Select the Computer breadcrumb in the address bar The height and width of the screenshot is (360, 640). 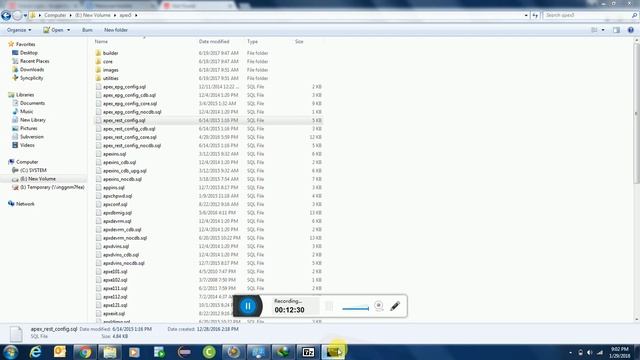click(x=55, y=15)
